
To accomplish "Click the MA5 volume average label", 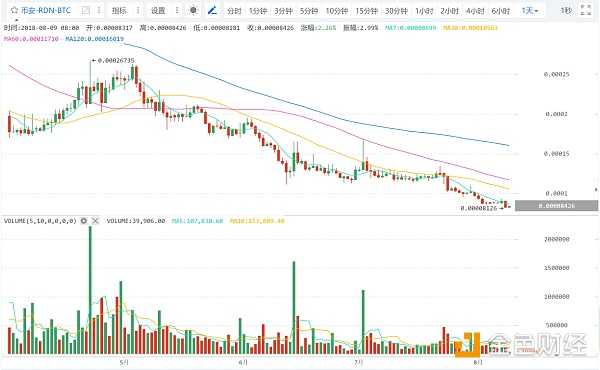I will click(x=197, y=221).
